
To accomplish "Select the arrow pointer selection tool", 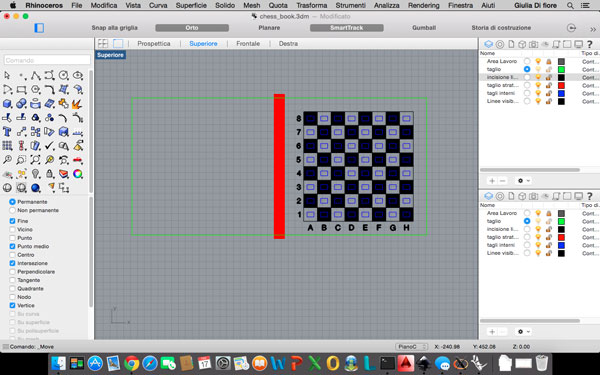I will coord(7,75).
